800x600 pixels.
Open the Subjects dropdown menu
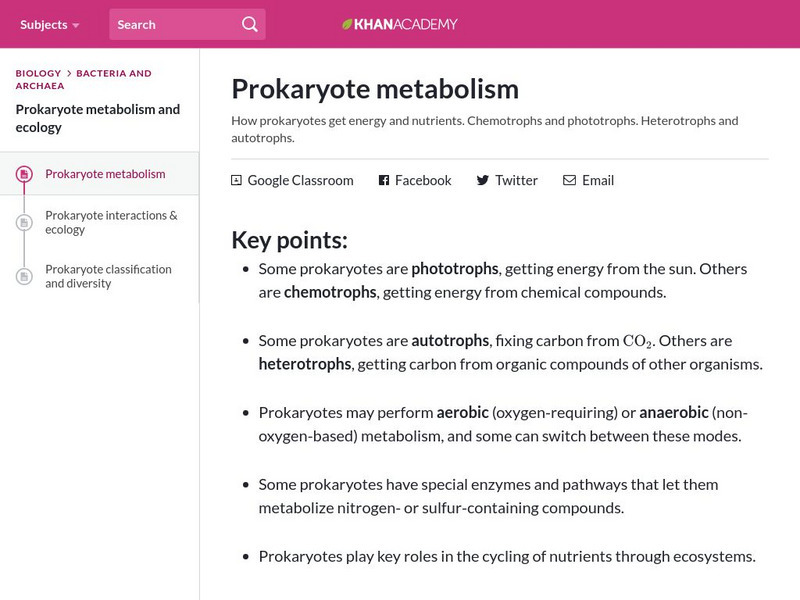pyautogui.click(x=49, y=24)
